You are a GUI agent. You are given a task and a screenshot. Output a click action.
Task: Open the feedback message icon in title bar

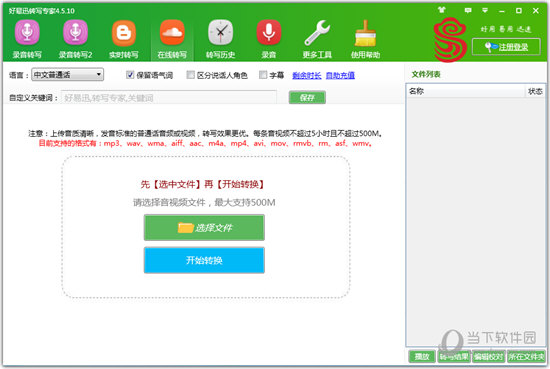coord(468,10)
